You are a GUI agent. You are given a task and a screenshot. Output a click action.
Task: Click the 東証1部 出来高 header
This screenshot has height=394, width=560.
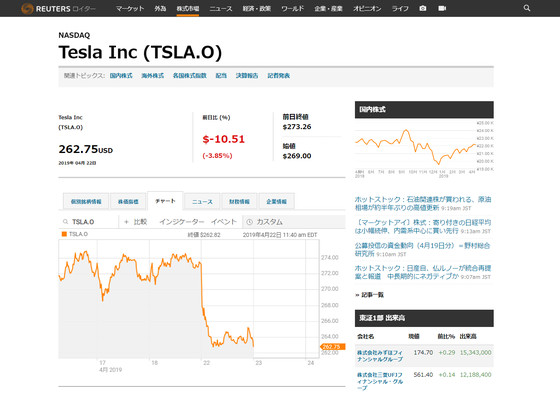pos(424,318)
